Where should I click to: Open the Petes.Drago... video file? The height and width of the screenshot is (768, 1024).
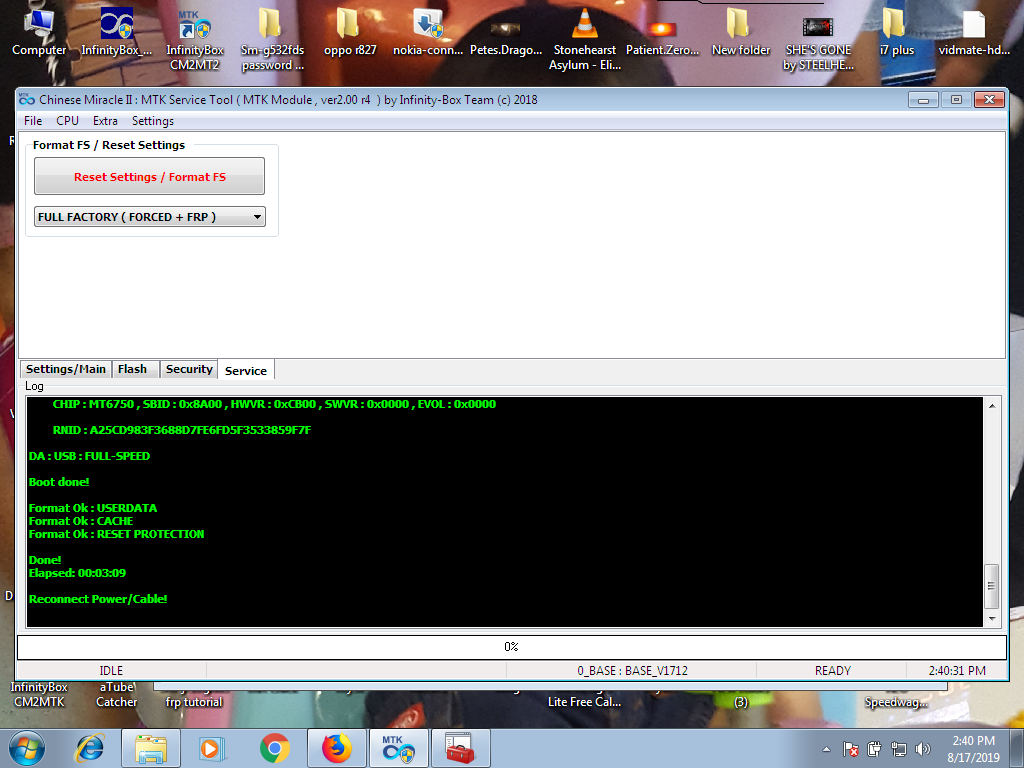pos(505,36)
